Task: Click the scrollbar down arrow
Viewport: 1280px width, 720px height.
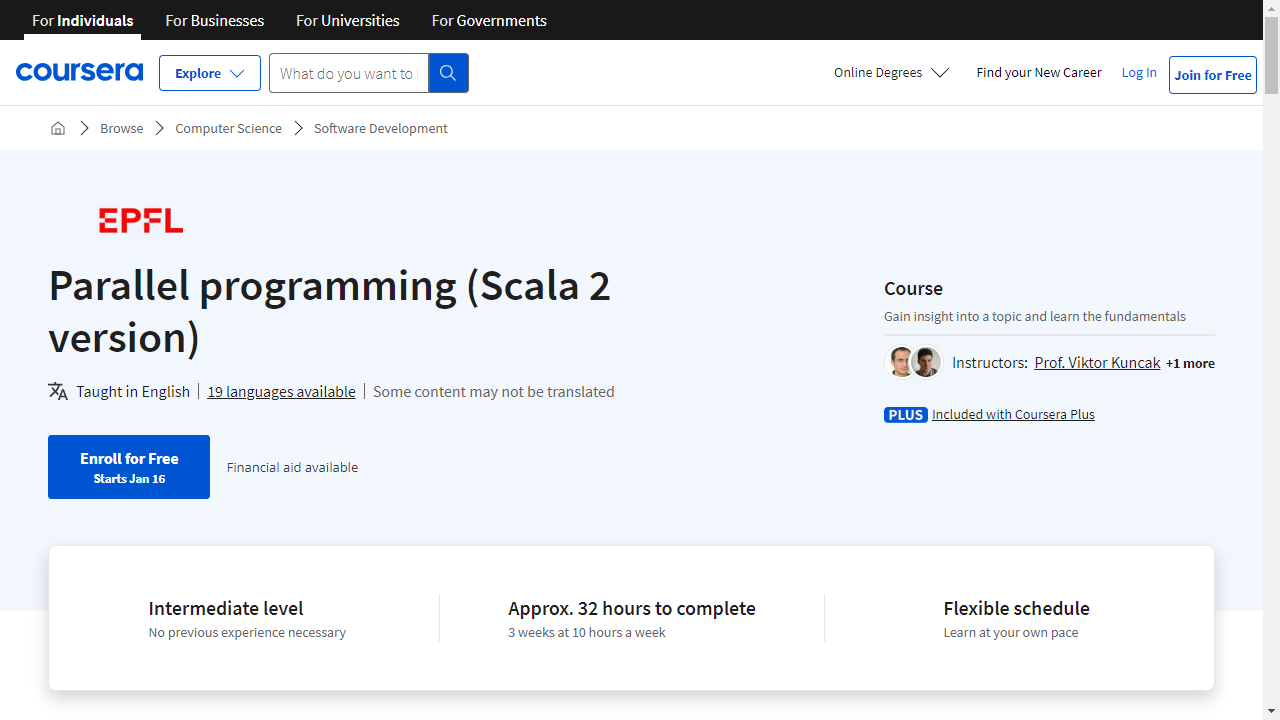Action: click(x=1271, y=711)
